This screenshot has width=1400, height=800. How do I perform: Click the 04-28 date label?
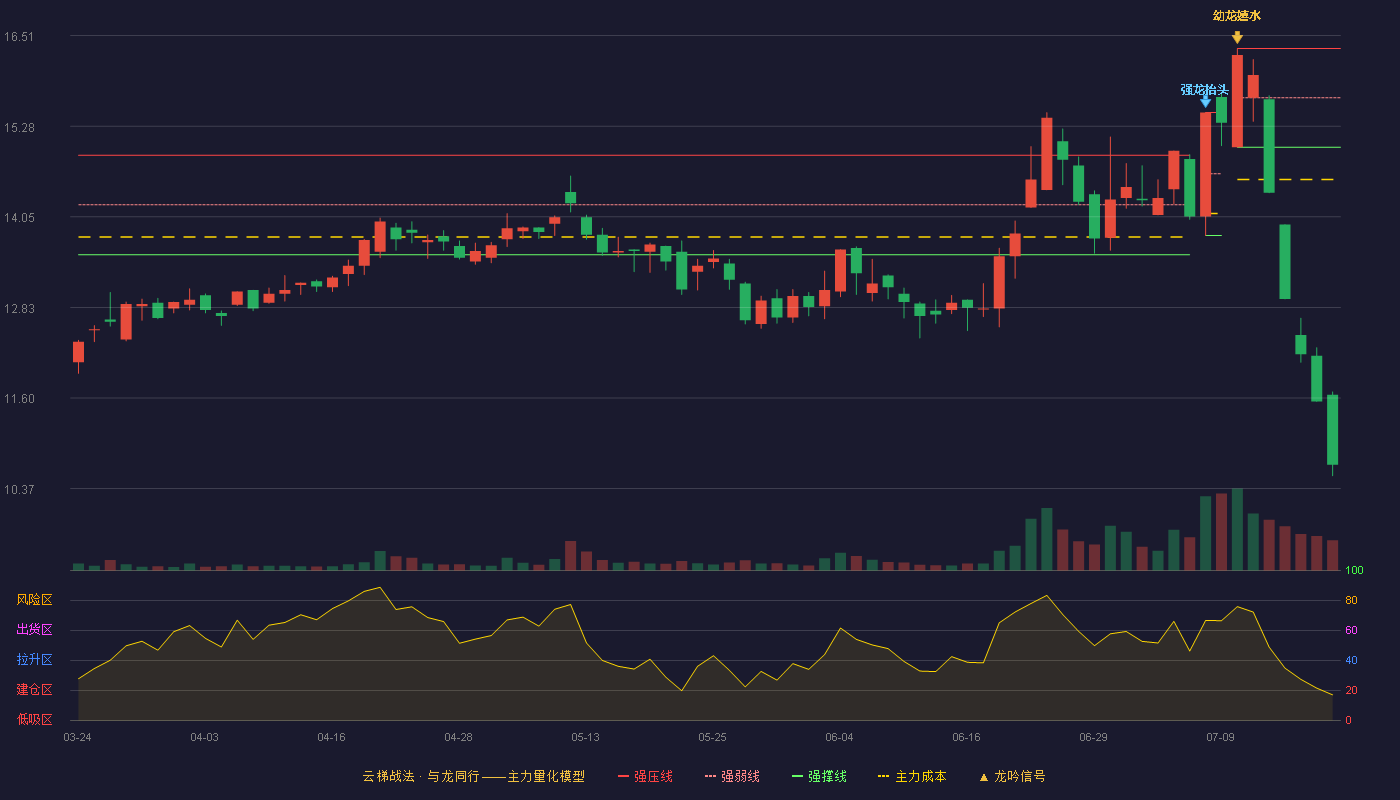click(x=458, y=737)
